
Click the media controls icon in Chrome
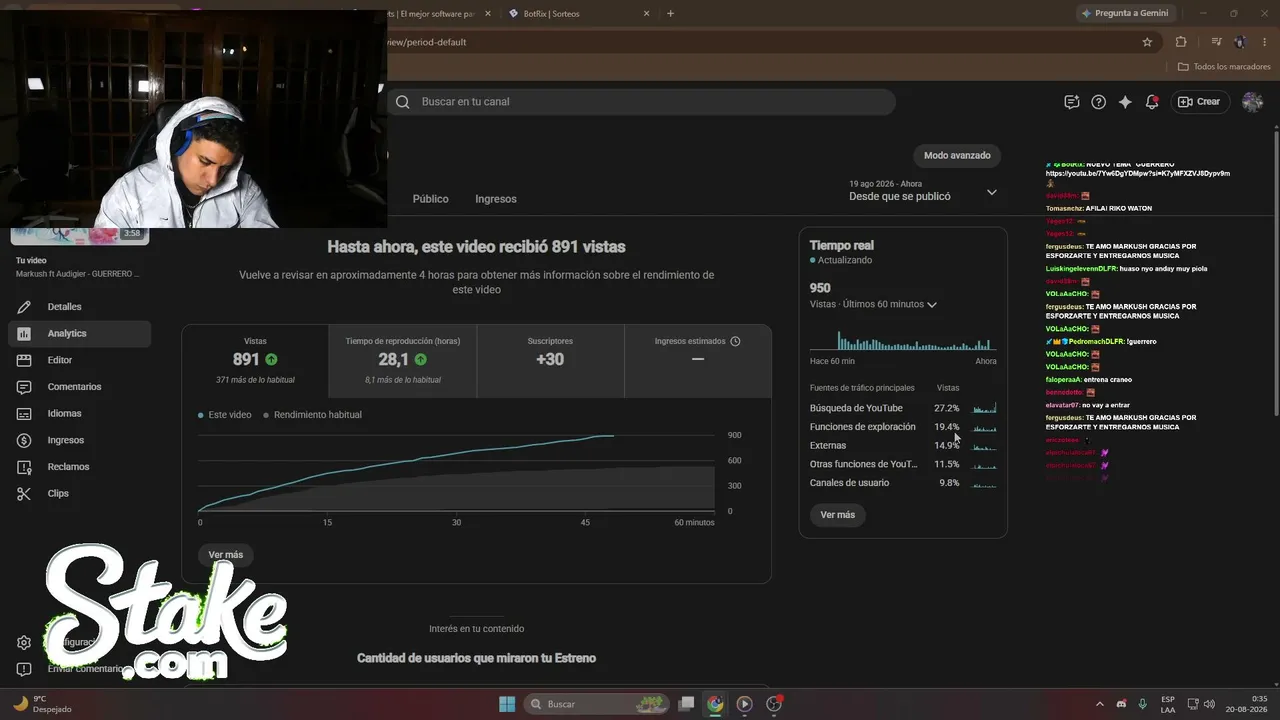(1216, 42)
